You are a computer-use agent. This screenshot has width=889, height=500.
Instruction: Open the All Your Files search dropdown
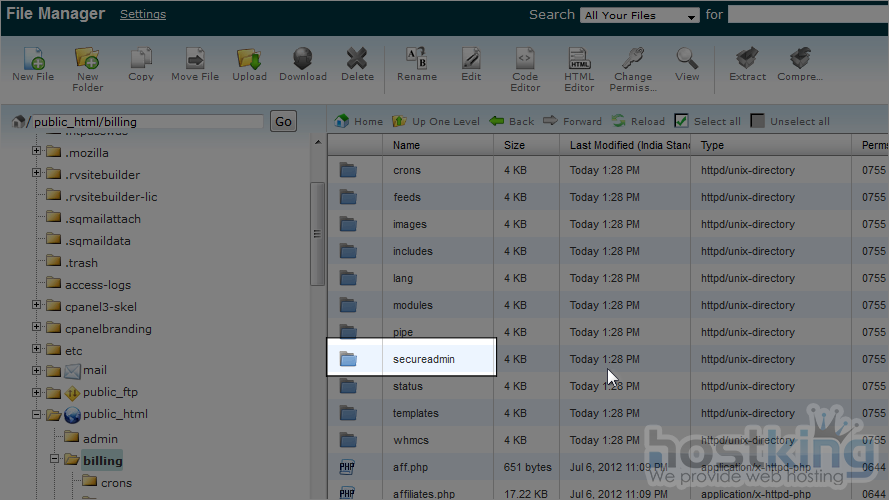(x=641, y=16)
